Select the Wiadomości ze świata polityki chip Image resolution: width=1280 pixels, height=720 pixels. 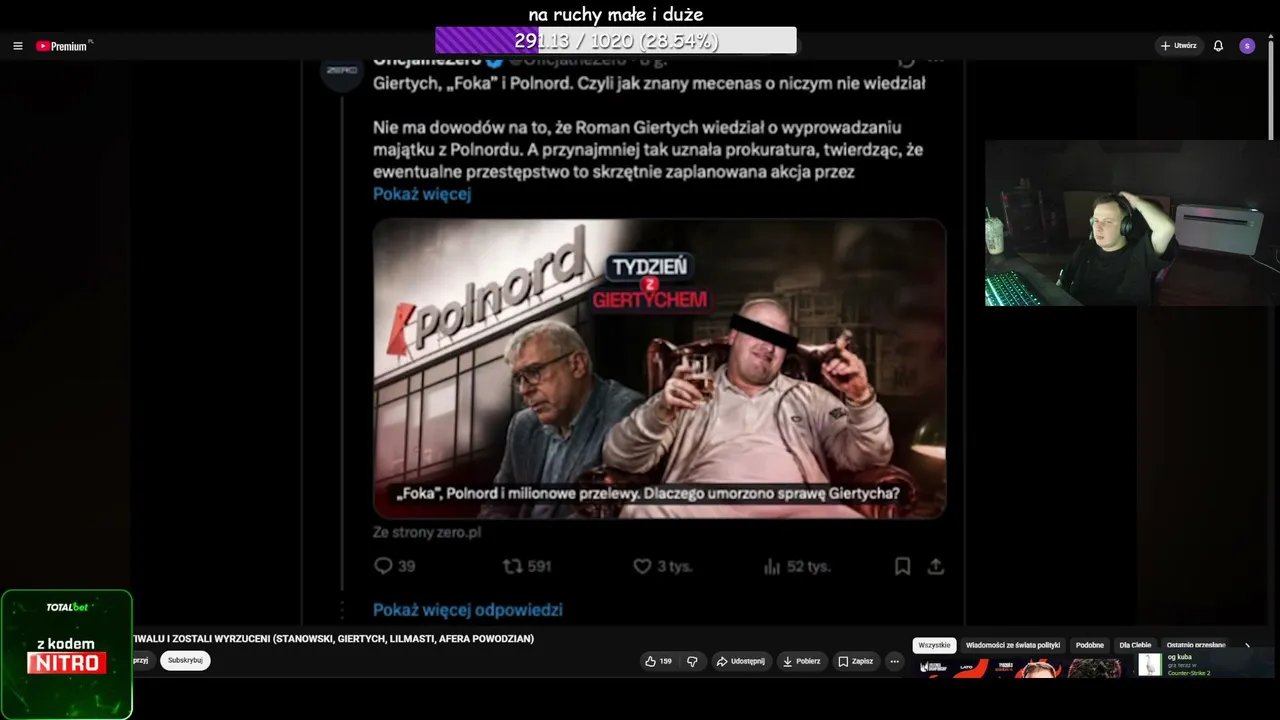[1013, 645]
